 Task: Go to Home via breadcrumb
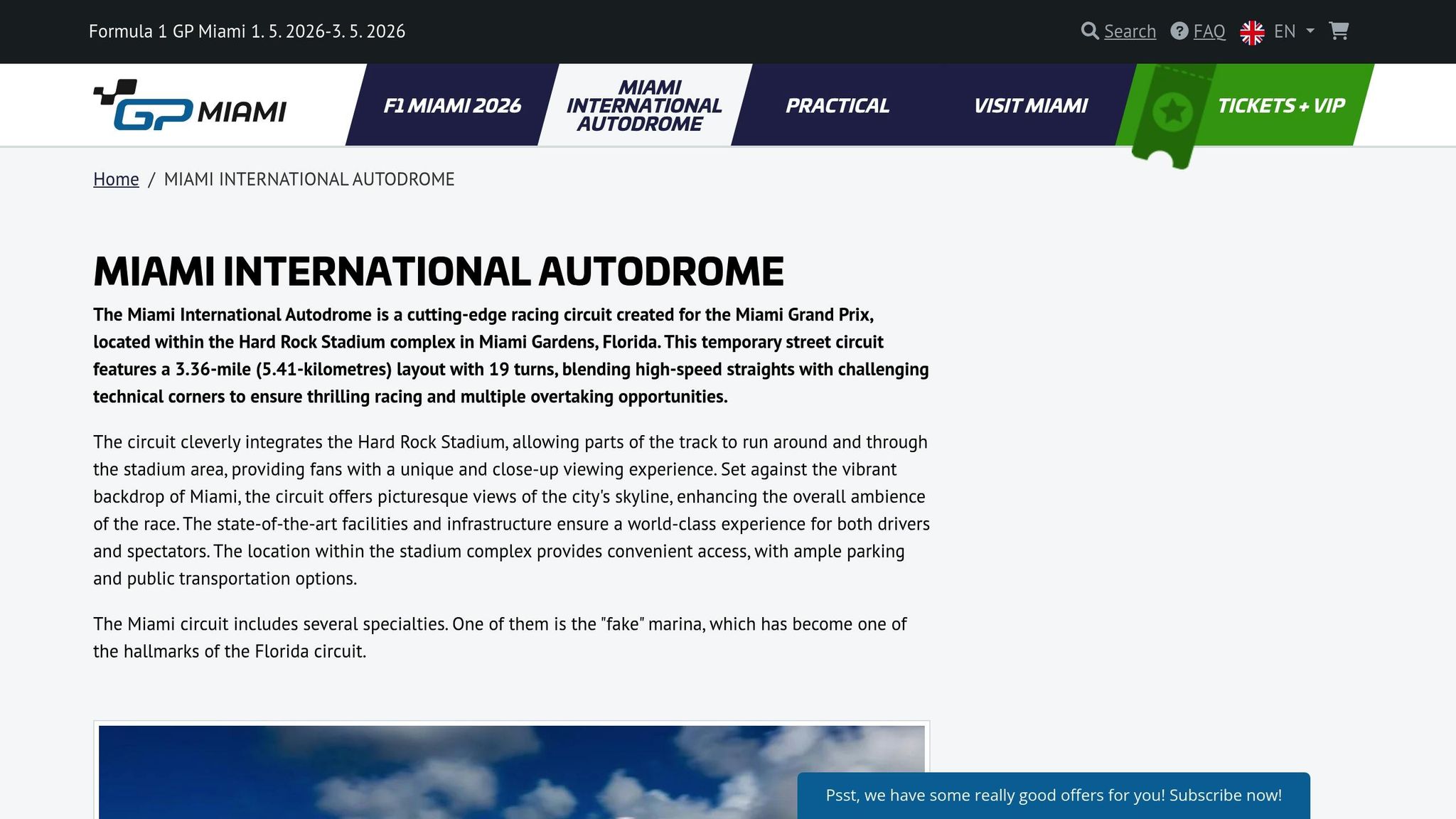click(x=116, y=179)
